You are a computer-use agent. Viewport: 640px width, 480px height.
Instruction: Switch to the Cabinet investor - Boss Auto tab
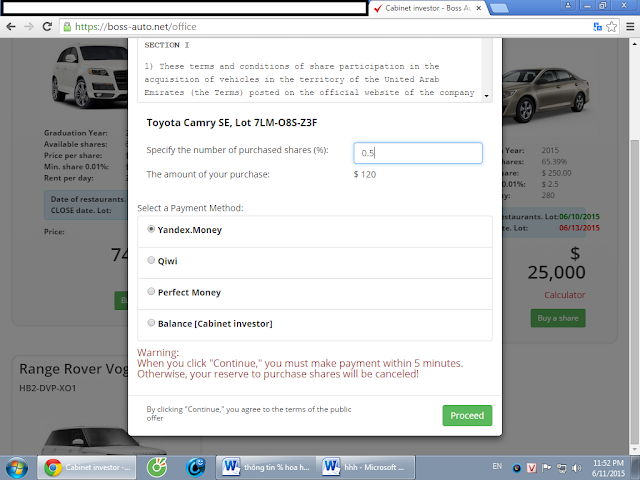coord(427,8)
